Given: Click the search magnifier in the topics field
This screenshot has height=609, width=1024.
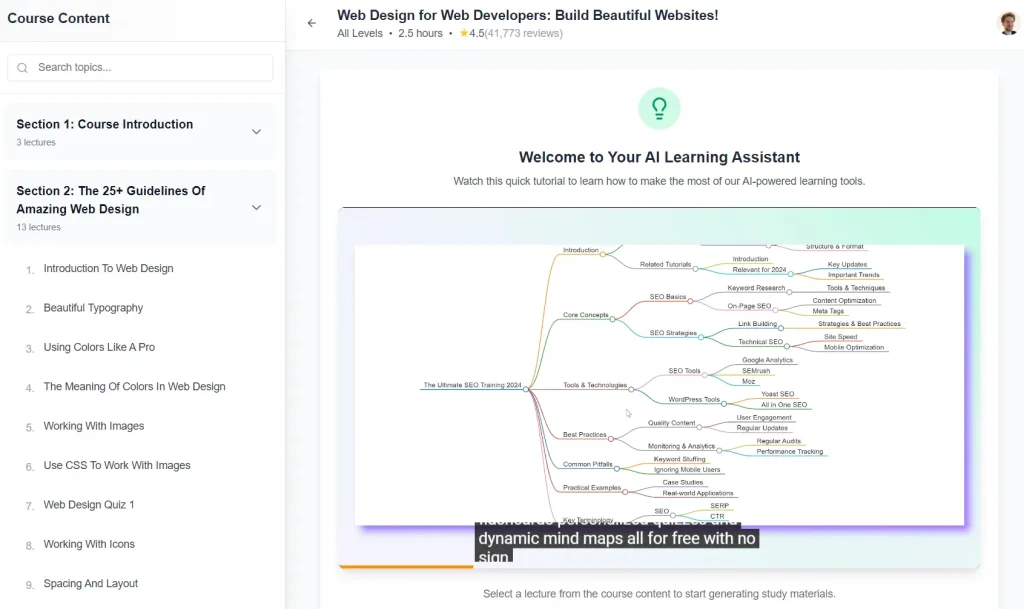Looking at the screenshot, I should (22, 67).
